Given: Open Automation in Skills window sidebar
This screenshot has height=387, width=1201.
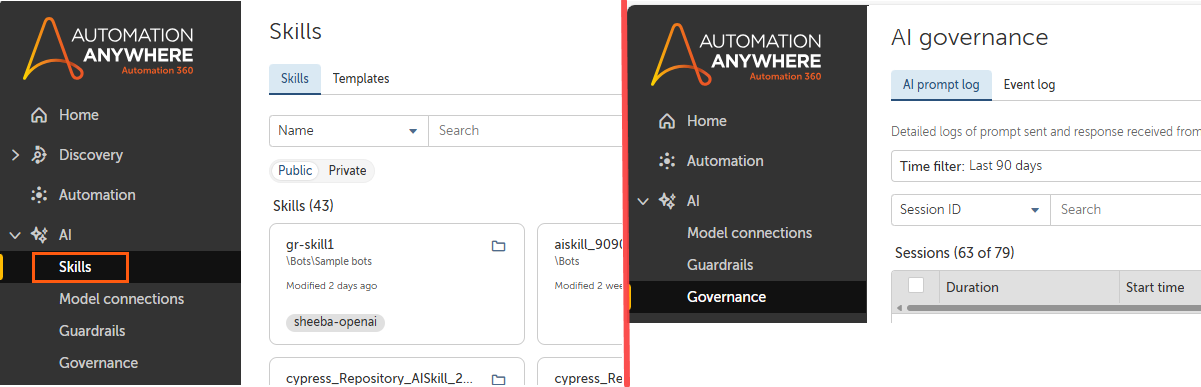Looking at the screenshot, I should click(x=97, y=195).
